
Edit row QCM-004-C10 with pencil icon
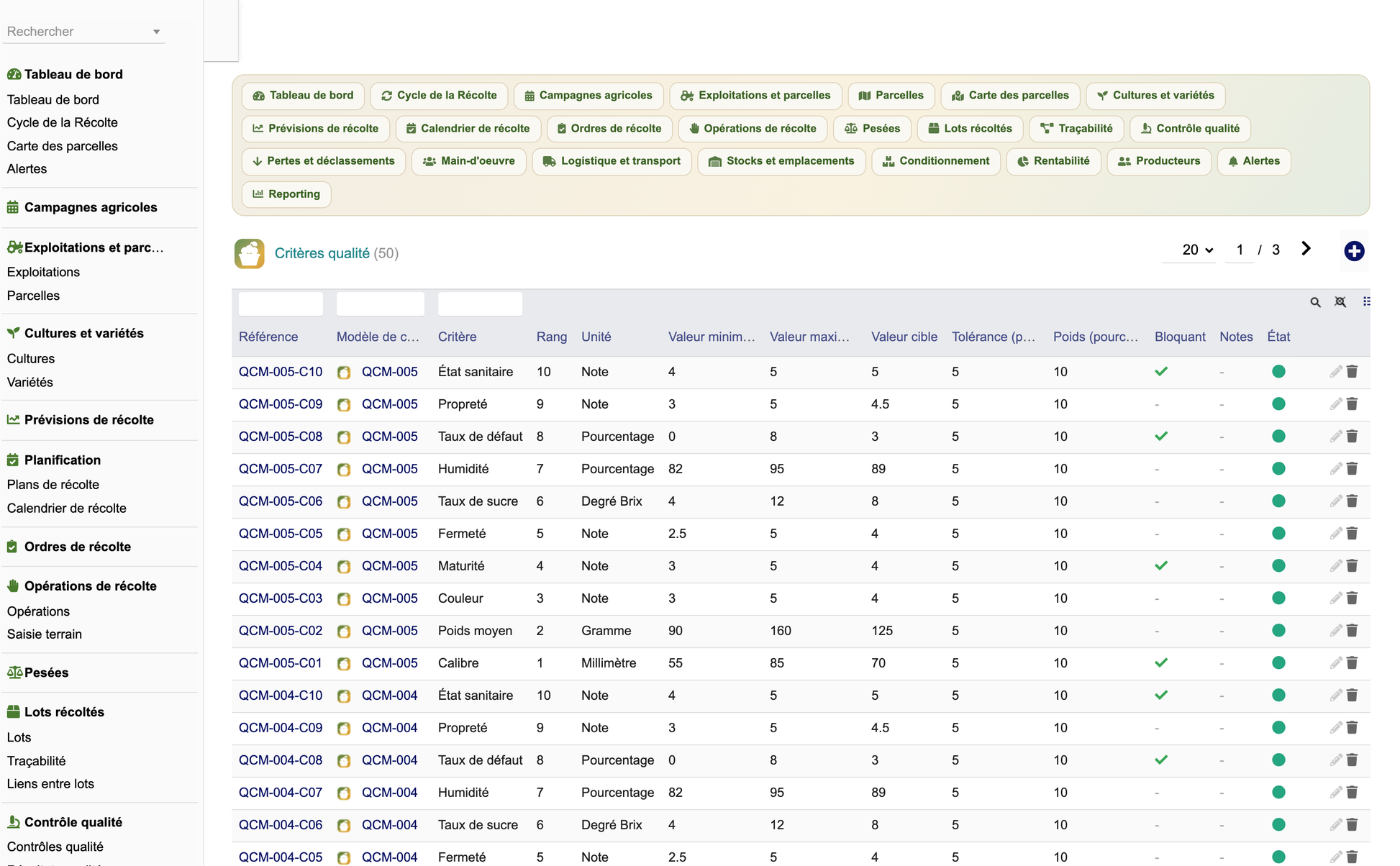(x=1335, y=696)
